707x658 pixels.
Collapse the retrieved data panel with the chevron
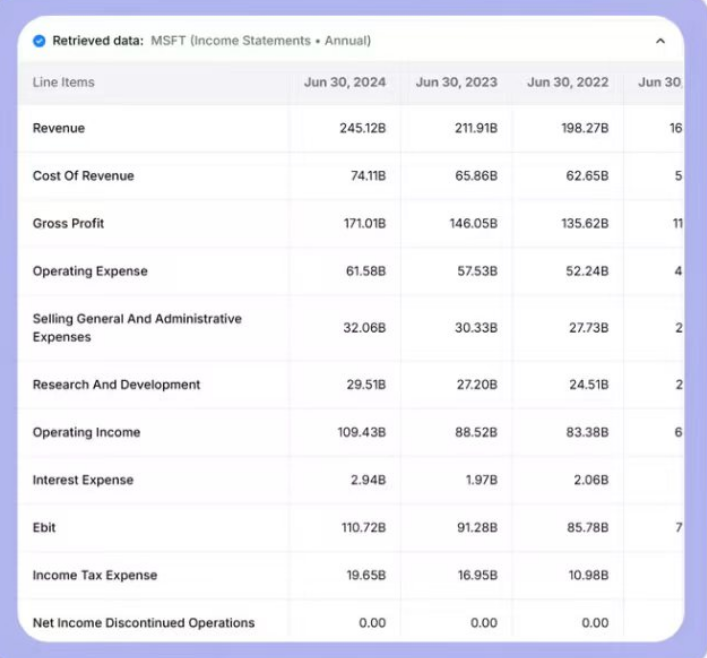pyautogui.click(x=660, y=41)
